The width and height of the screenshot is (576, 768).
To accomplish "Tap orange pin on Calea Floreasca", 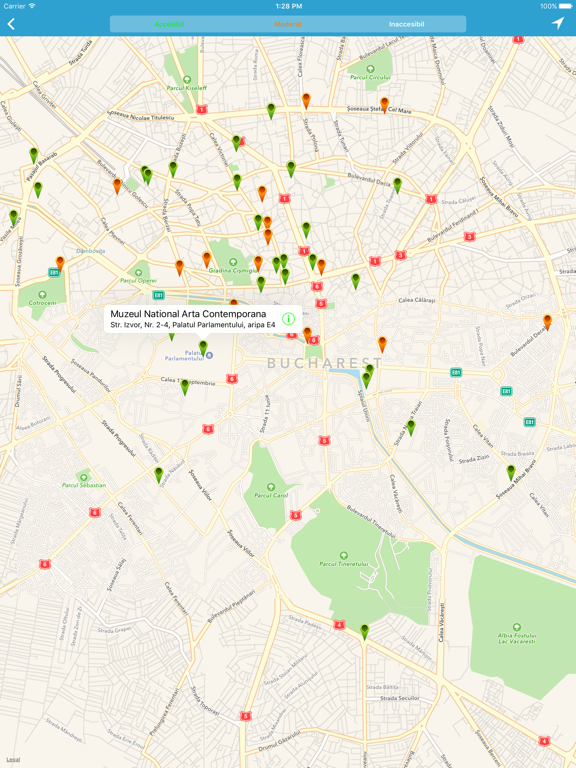I will [x=306, y=101].
